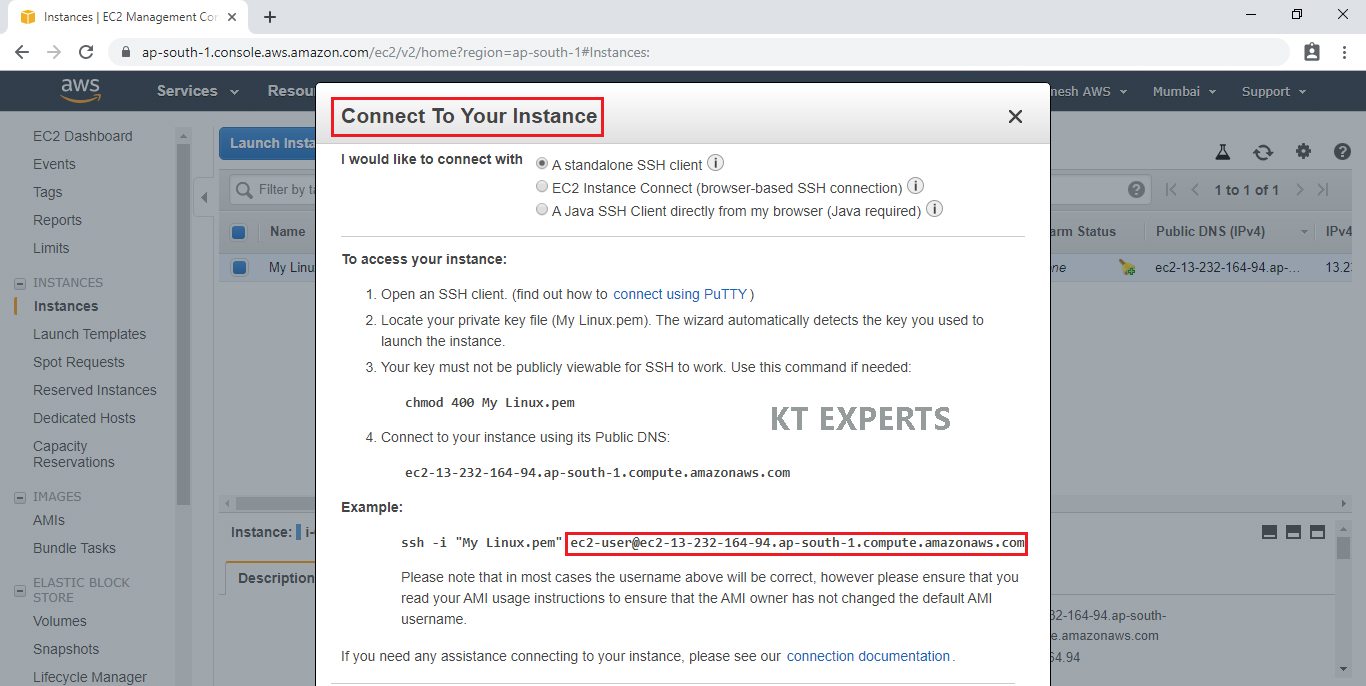Viewport: 1366px width, 686px height.
Task: Go to last page of results
Action: (1323, 189)
